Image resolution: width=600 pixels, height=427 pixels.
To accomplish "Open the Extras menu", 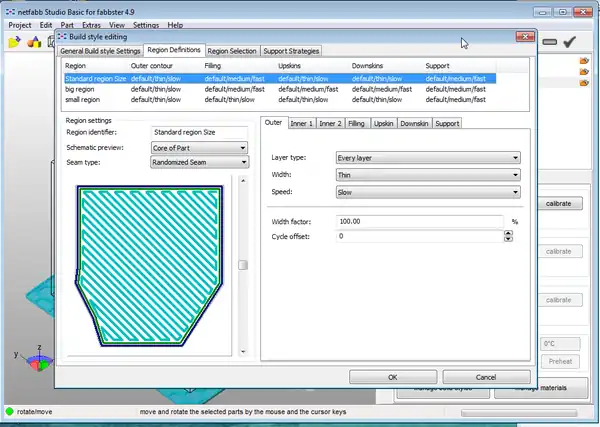I will (x=92, y=24).
